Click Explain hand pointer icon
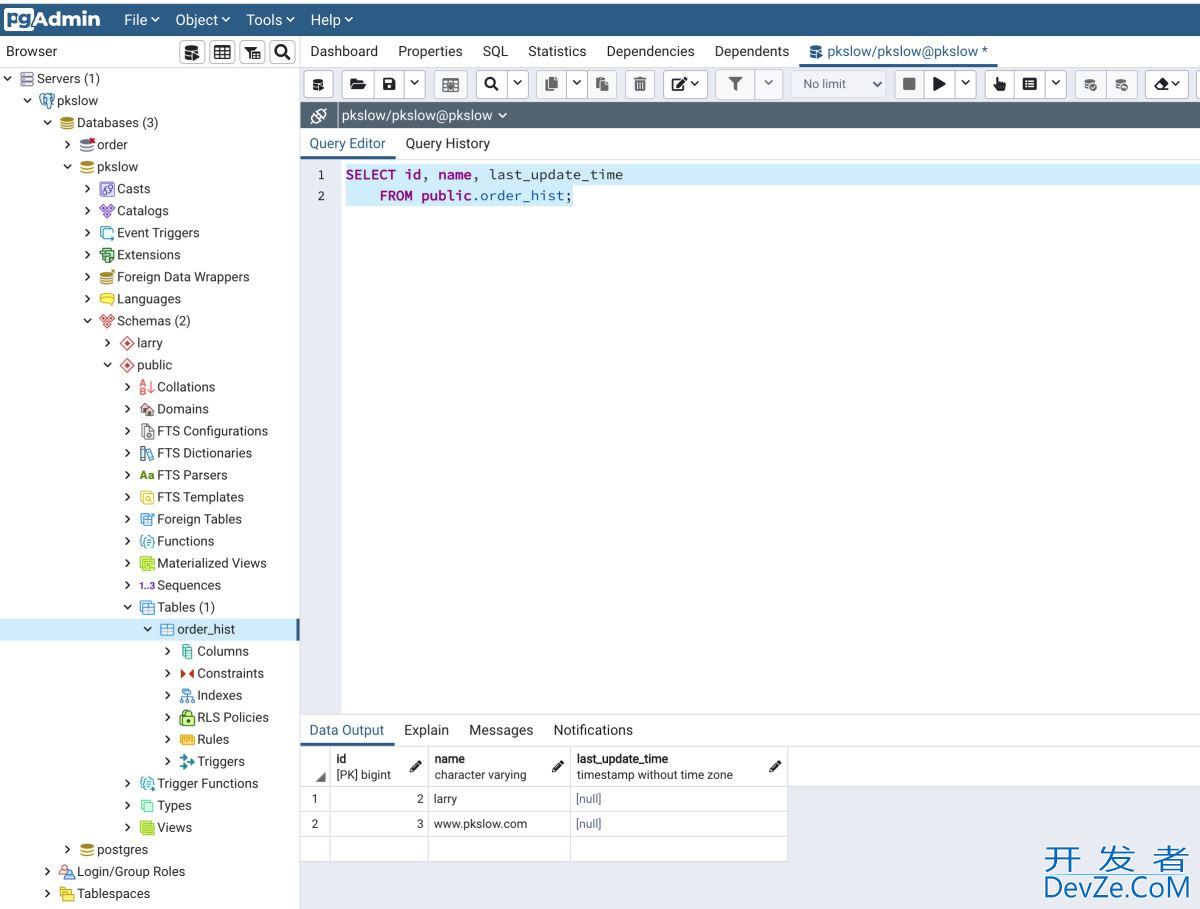Viewport: 1200px width, 909px height. point(999,84)
